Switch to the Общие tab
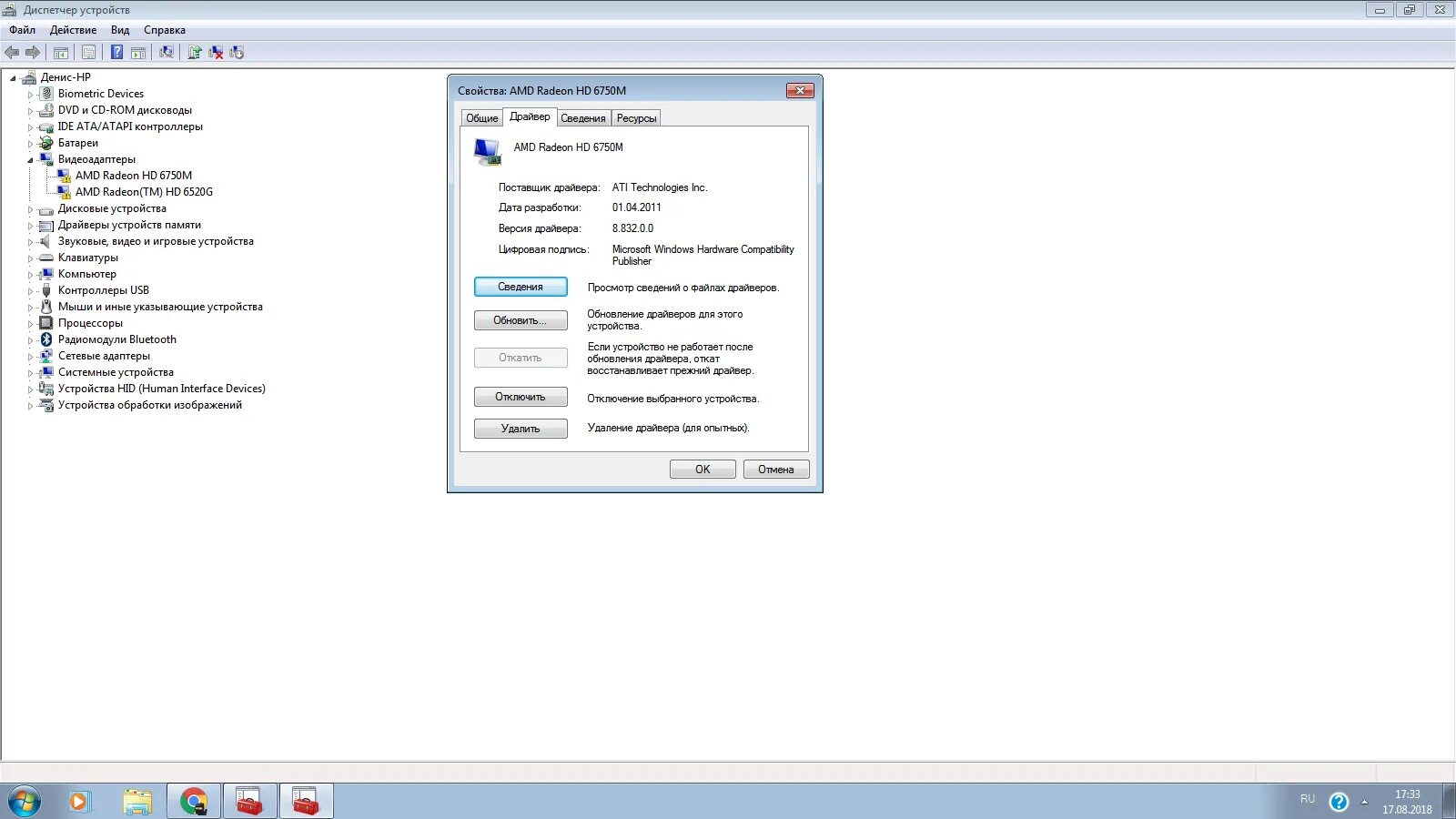1456x819 pixels. coord(482,118)
